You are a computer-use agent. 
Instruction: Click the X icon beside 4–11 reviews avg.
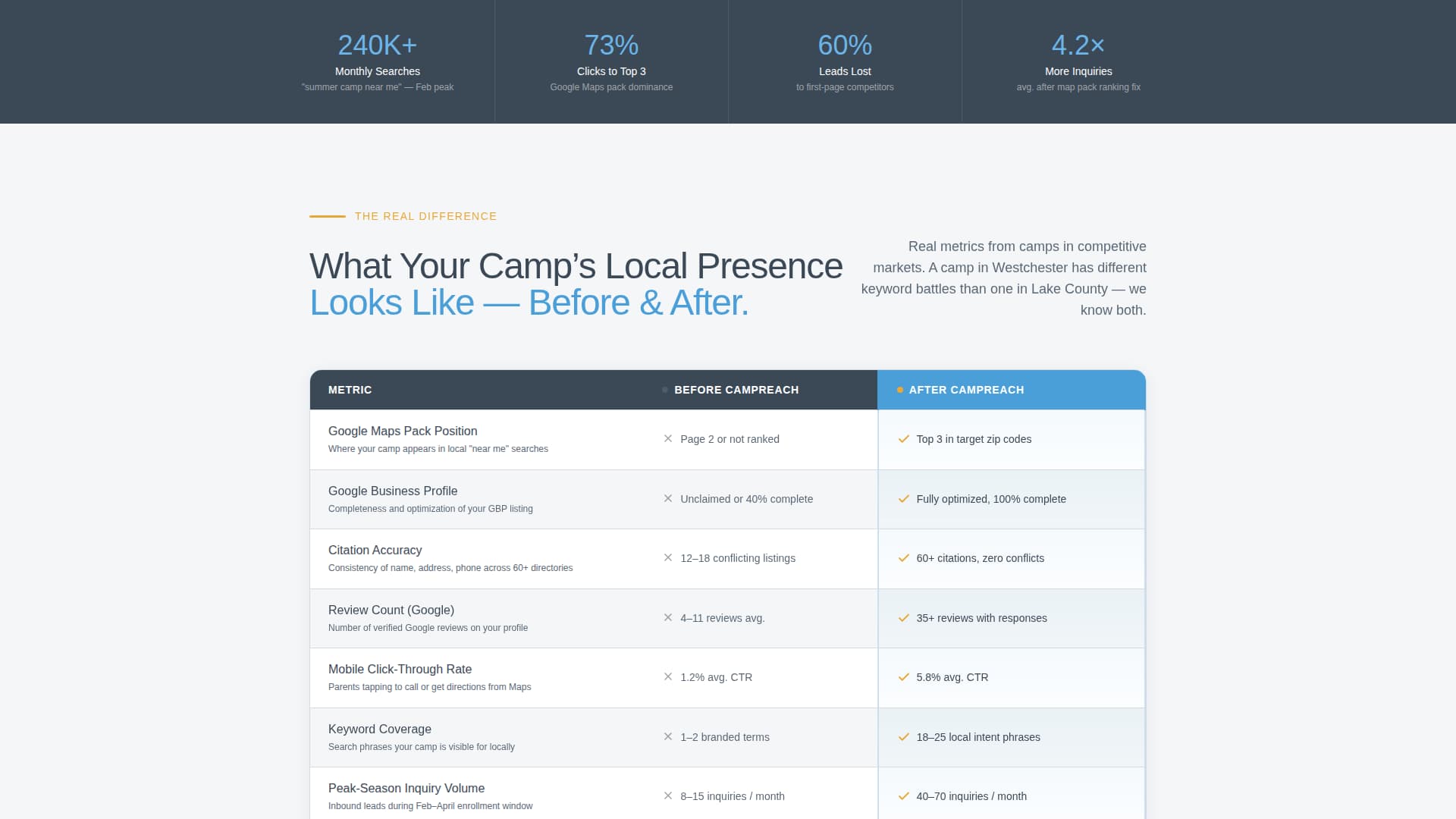pyautogui.click(x=668, y=617)
